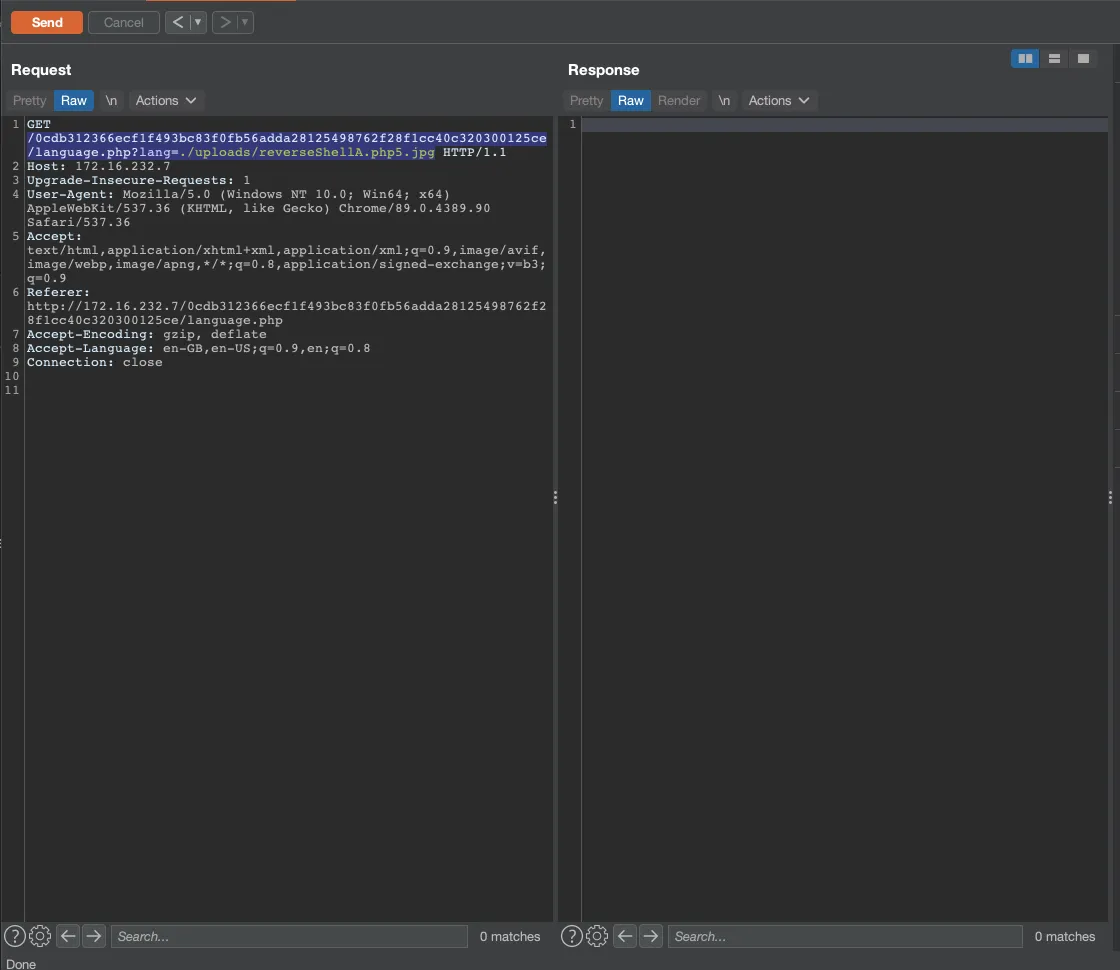Screen dimensions: 1120x970
Task: Select the Raw tab in Response
Action: coord(631,100)
